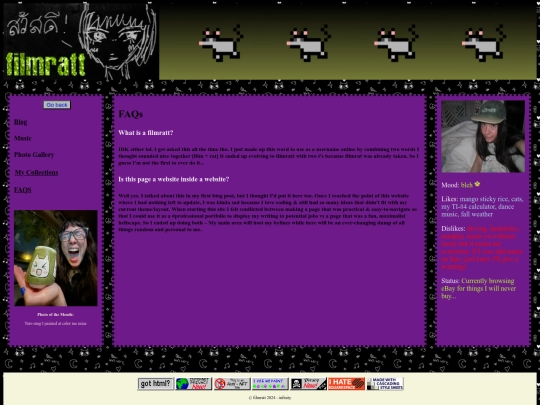Click the fourth pixel rat in the banner
Screen dimensions: 540x405
484,43
